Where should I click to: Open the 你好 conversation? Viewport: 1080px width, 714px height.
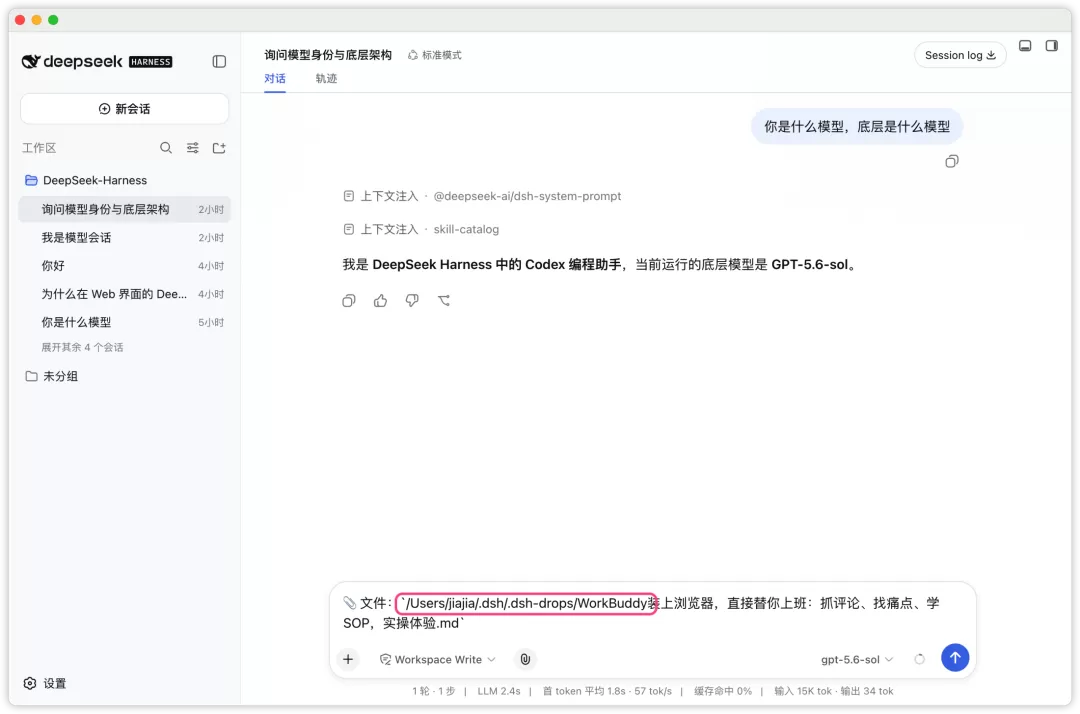(125, 266)
